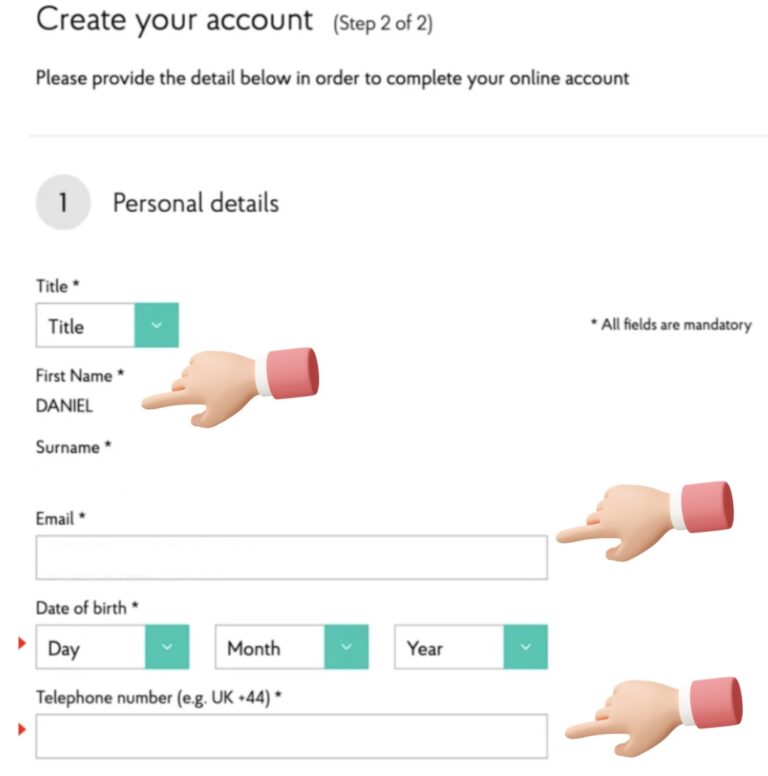Click the pointing hand beside the Telephone field
This screenshot has width=768, height=776.
point(654,716)
